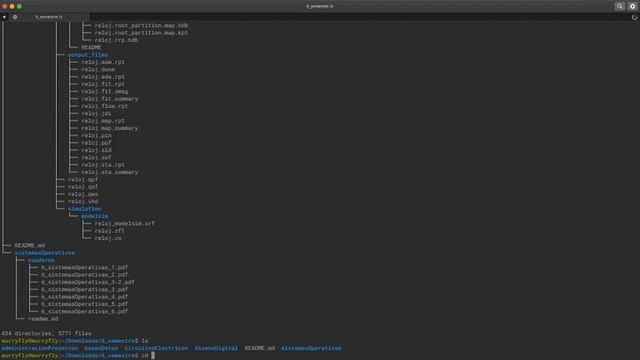Click sistemasOperativos in the ls output
Viewport: 640px width, 360px height.
[311, 349]
